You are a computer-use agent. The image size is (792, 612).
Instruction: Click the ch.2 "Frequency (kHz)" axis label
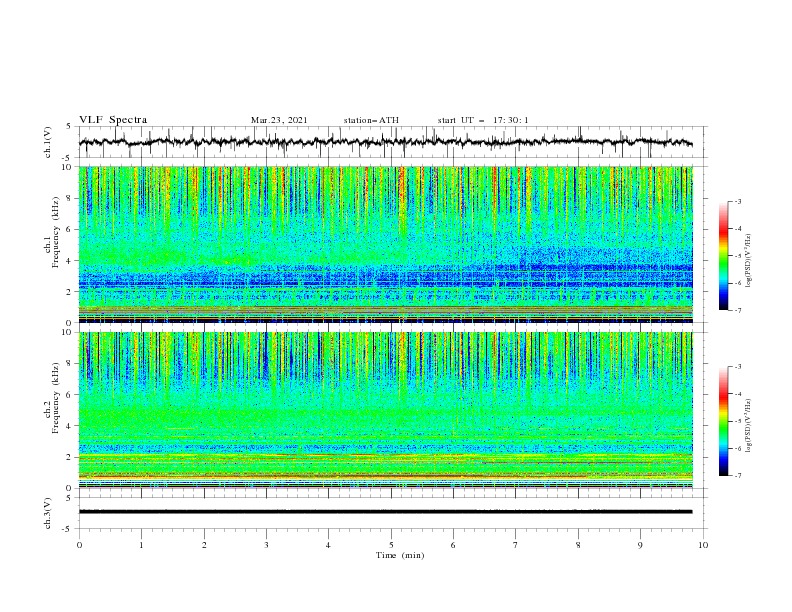pos(56,398)
